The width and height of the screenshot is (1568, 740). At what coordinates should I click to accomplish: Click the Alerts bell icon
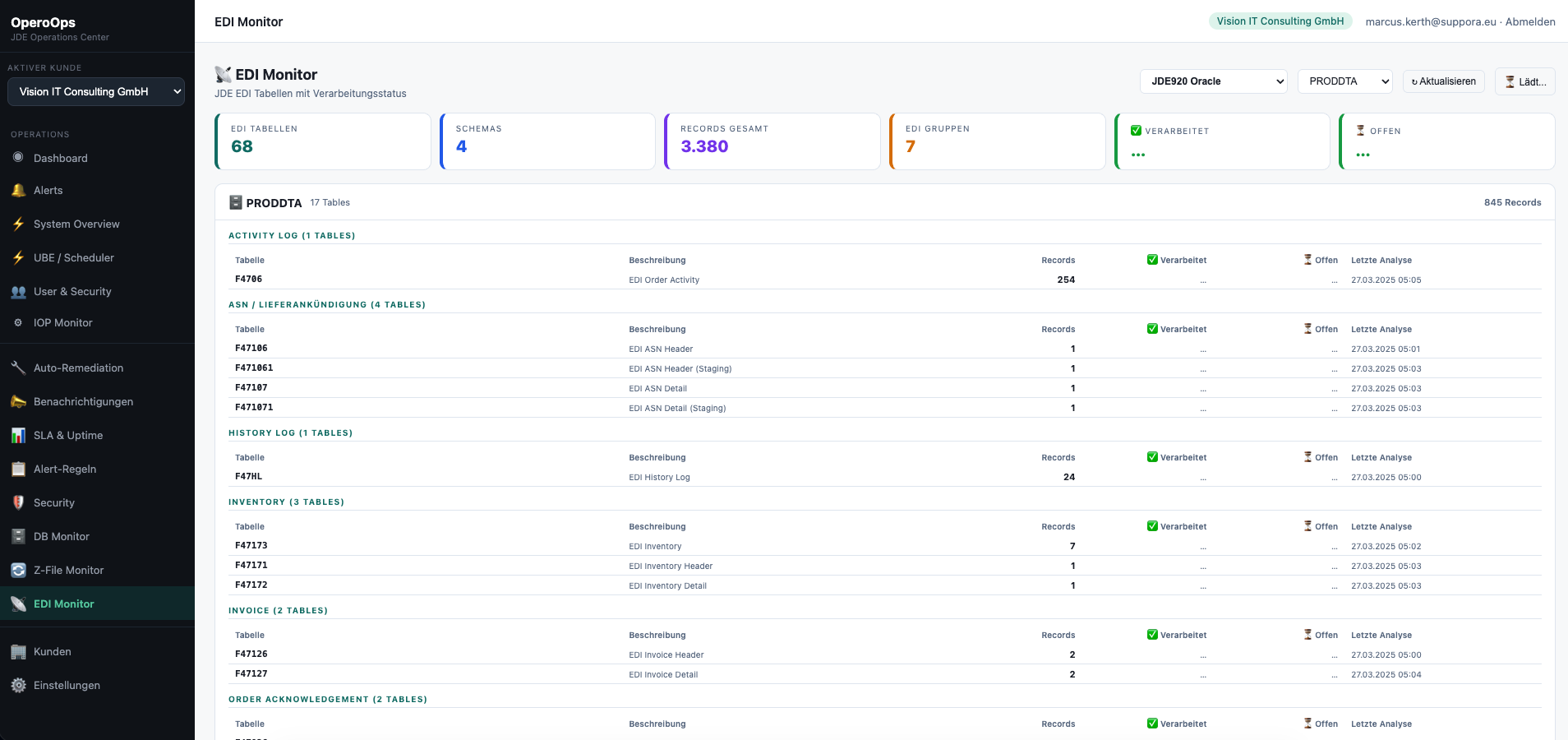pos(18,191)
